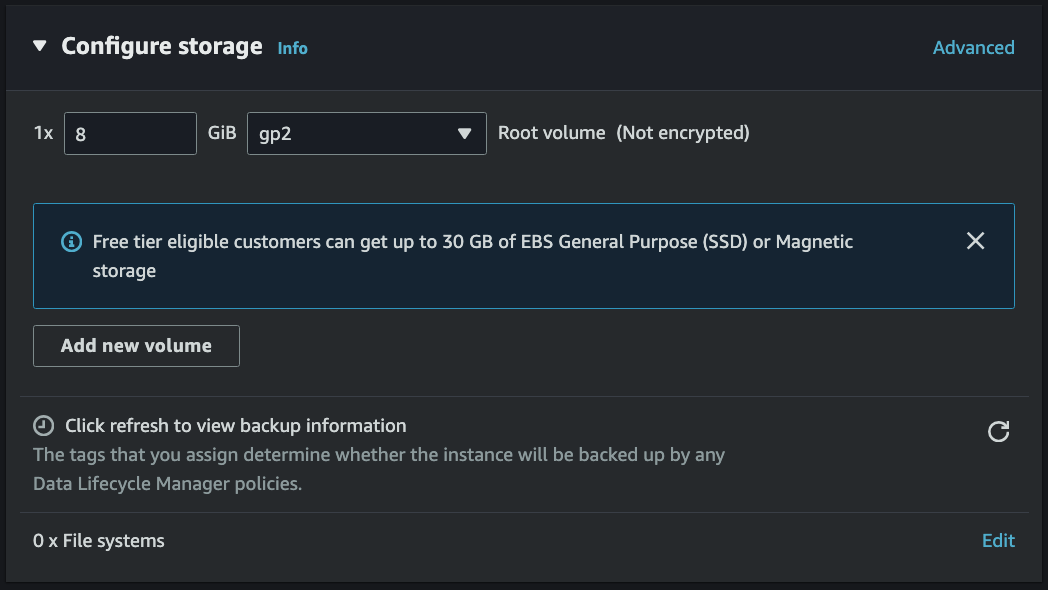This screenshot has width=1048, height=590.
Task: Click the refresh backup information icon
Action: click(x=998, y=431)
